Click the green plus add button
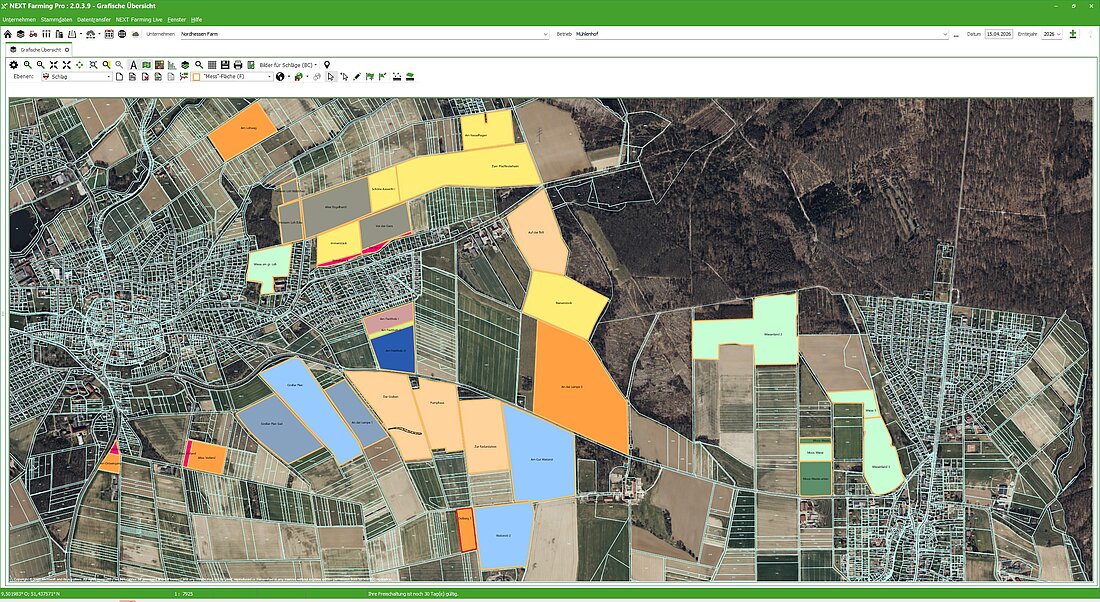 tap(1073, 34)
